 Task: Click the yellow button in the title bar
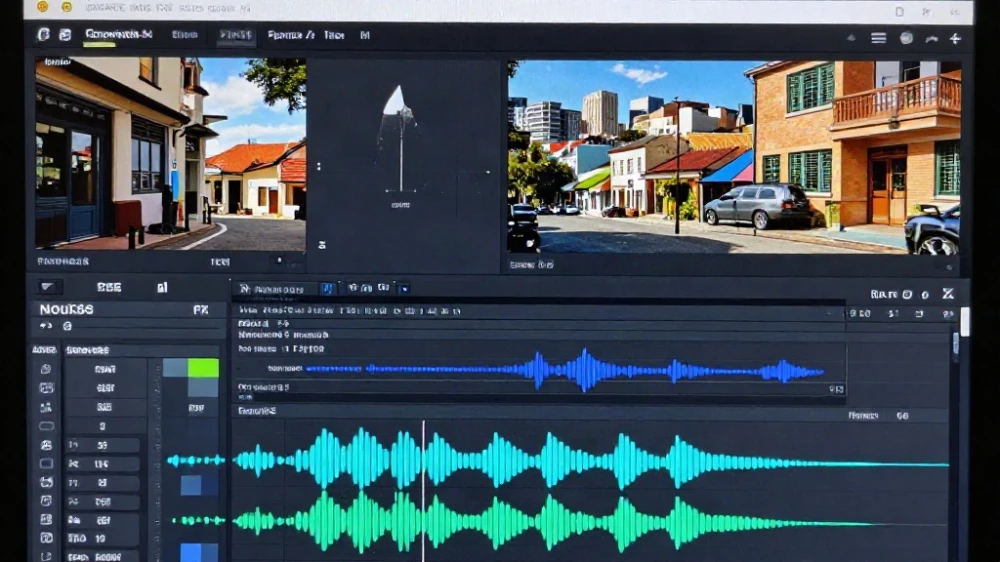click(x=67, y=7)
